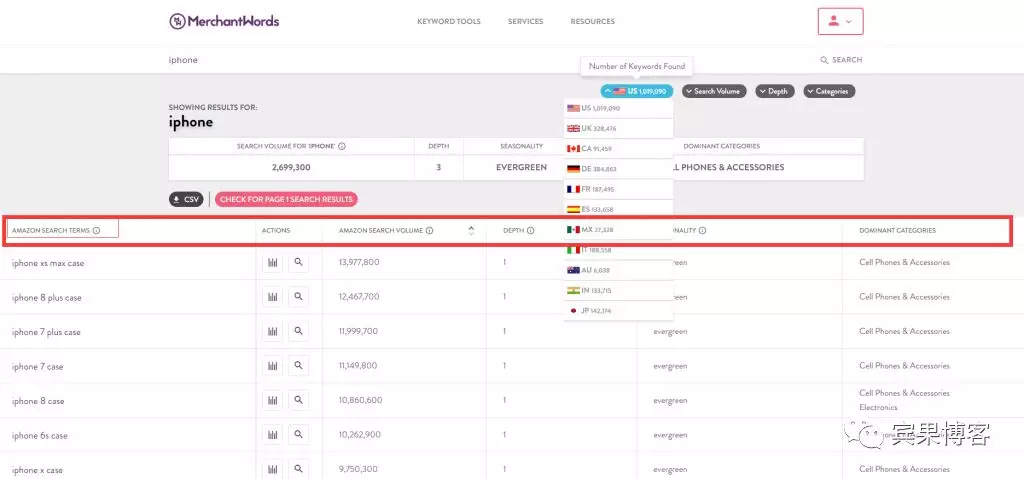1024x479 pixels.
Task: Click keyword iphone 6s case
Action: 39,435
